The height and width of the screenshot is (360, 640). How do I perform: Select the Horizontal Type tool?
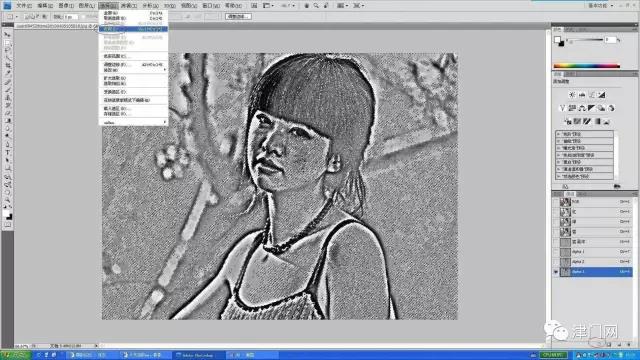coord(7,153)
